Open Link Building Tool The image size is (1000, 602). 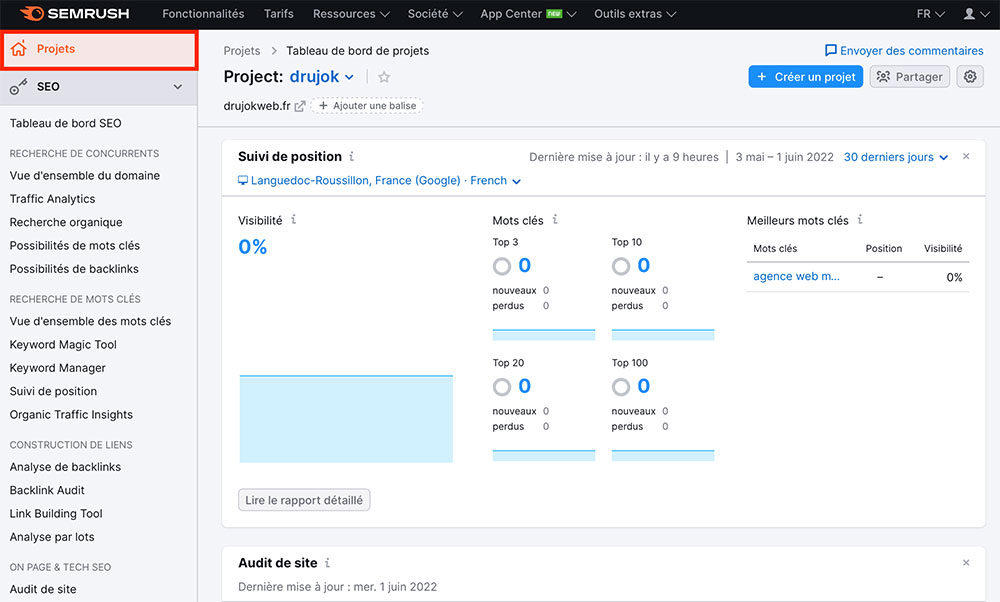(55, 513)
